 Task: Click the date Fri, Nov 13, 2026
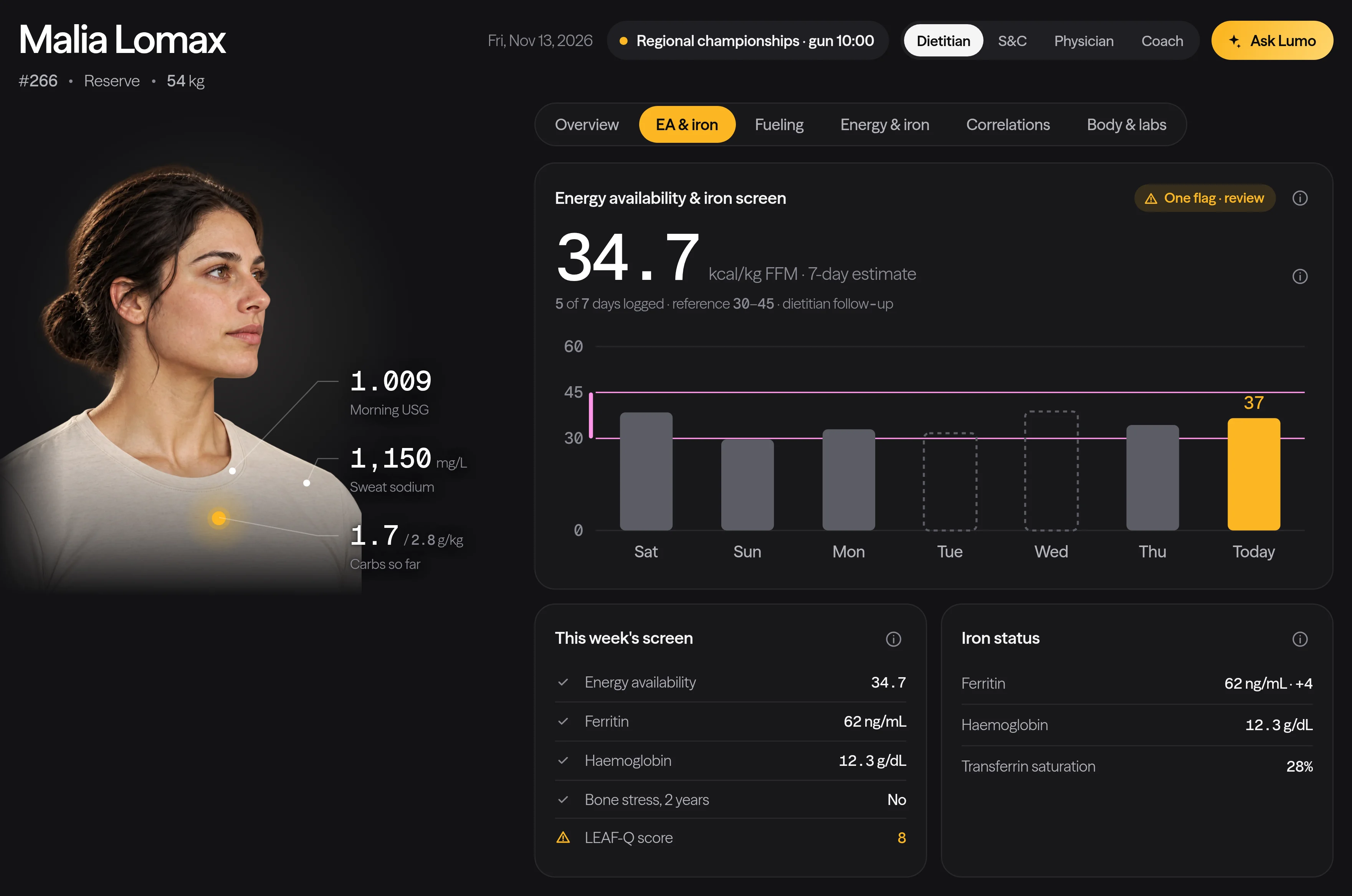tap(540, 41)
